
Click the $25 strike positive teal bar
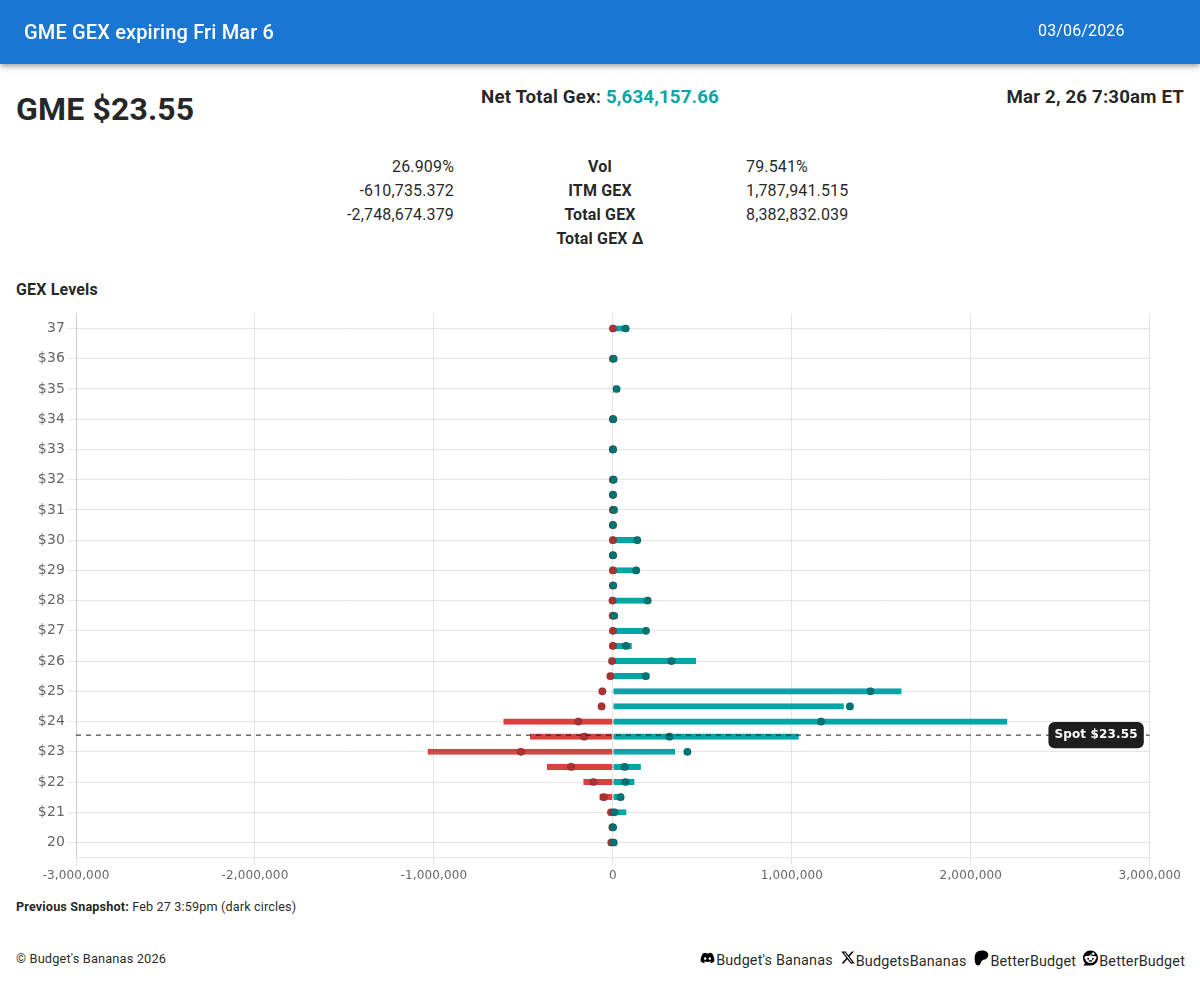pos(757,691)
